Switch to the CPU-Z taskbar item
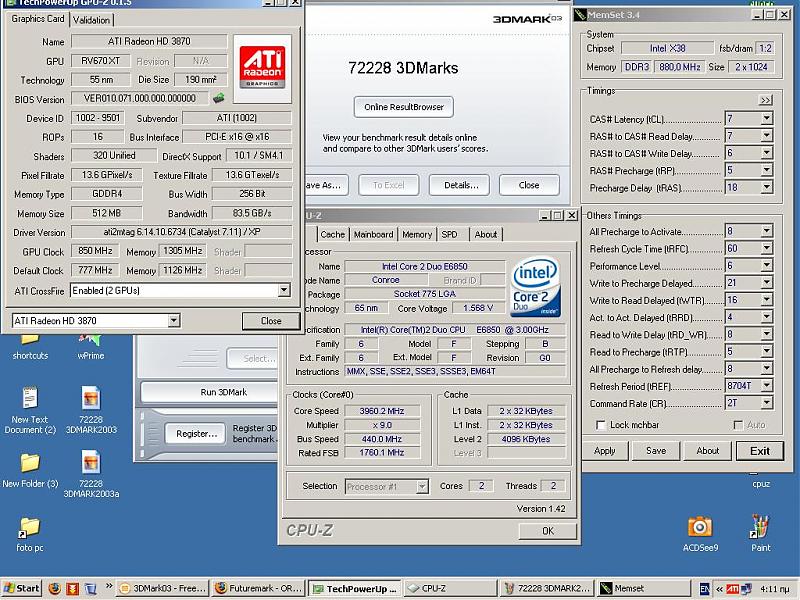Viewport: 800px width, 600px height. point(450,588)
